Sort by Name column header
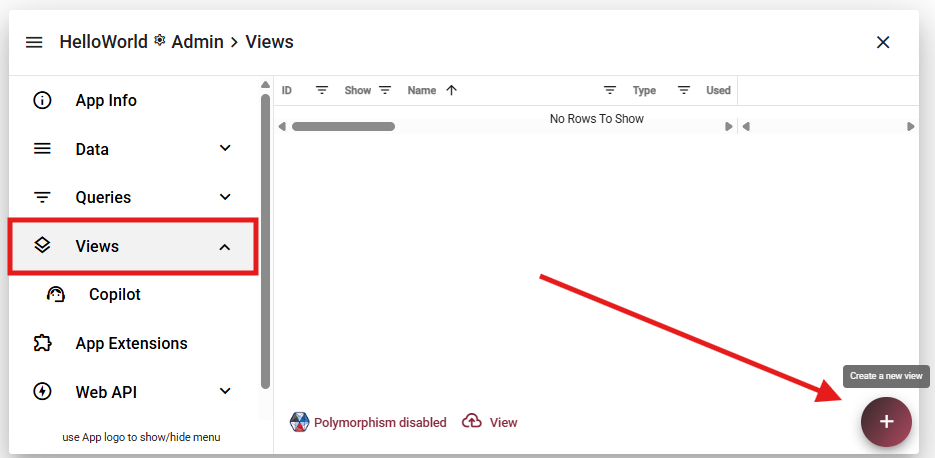The image size is (935, 458). point(422,90)
